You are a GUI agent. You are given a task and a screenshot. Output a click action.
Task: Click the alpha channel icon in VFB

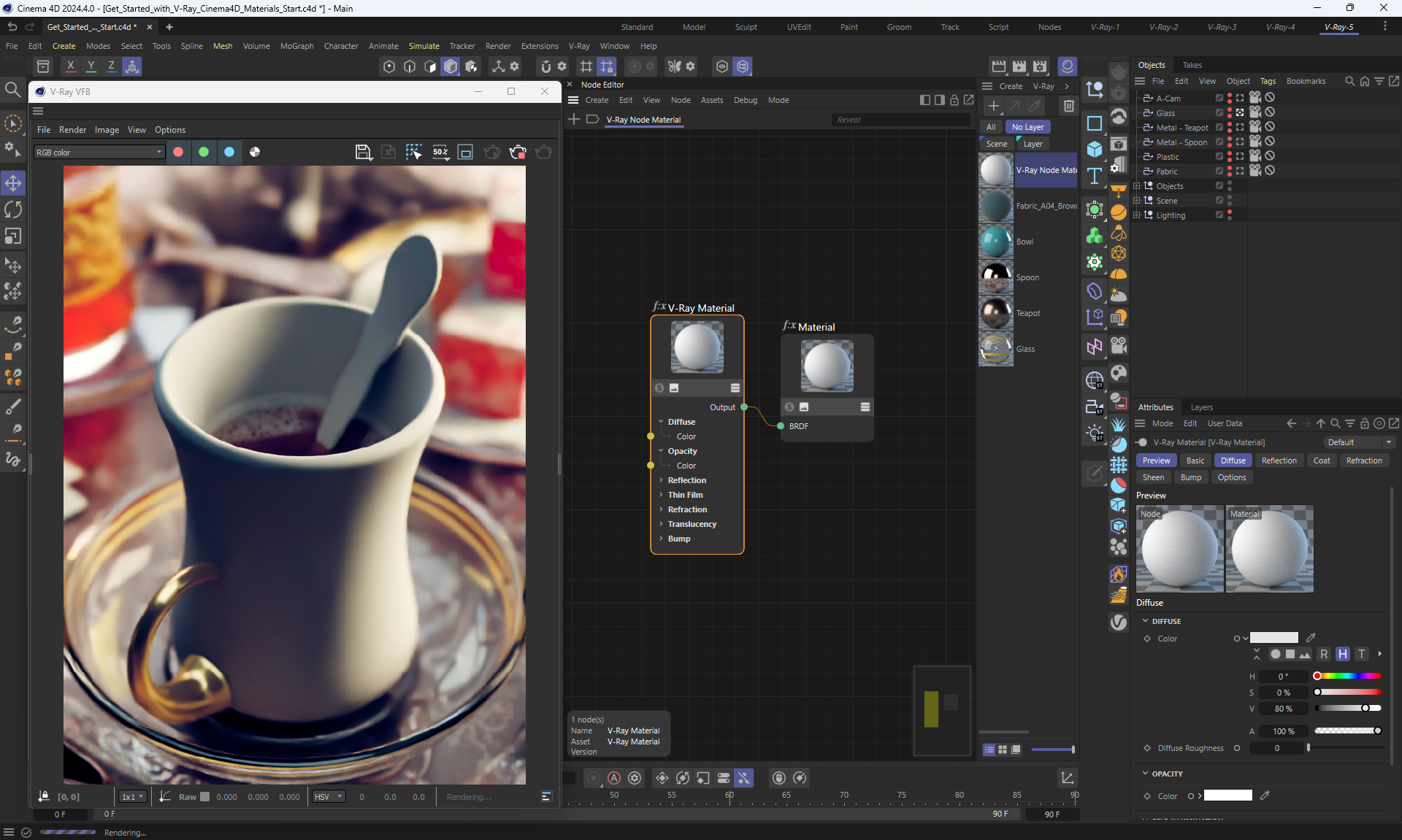point(255,152)
